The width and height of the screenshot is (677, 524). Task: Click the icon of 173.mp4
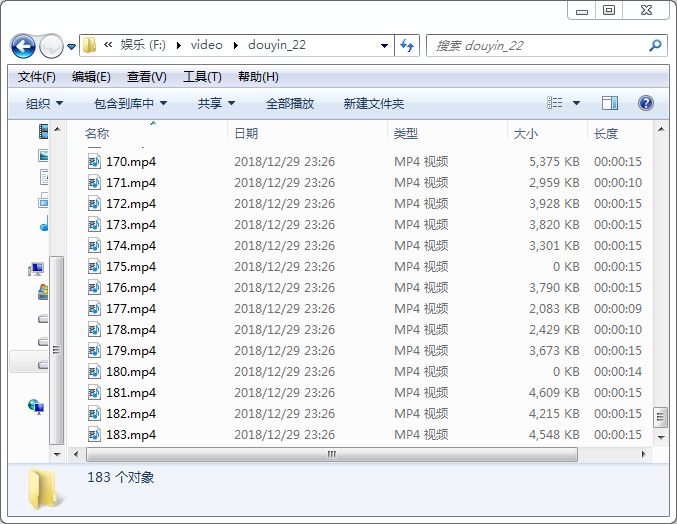point(94,224)
